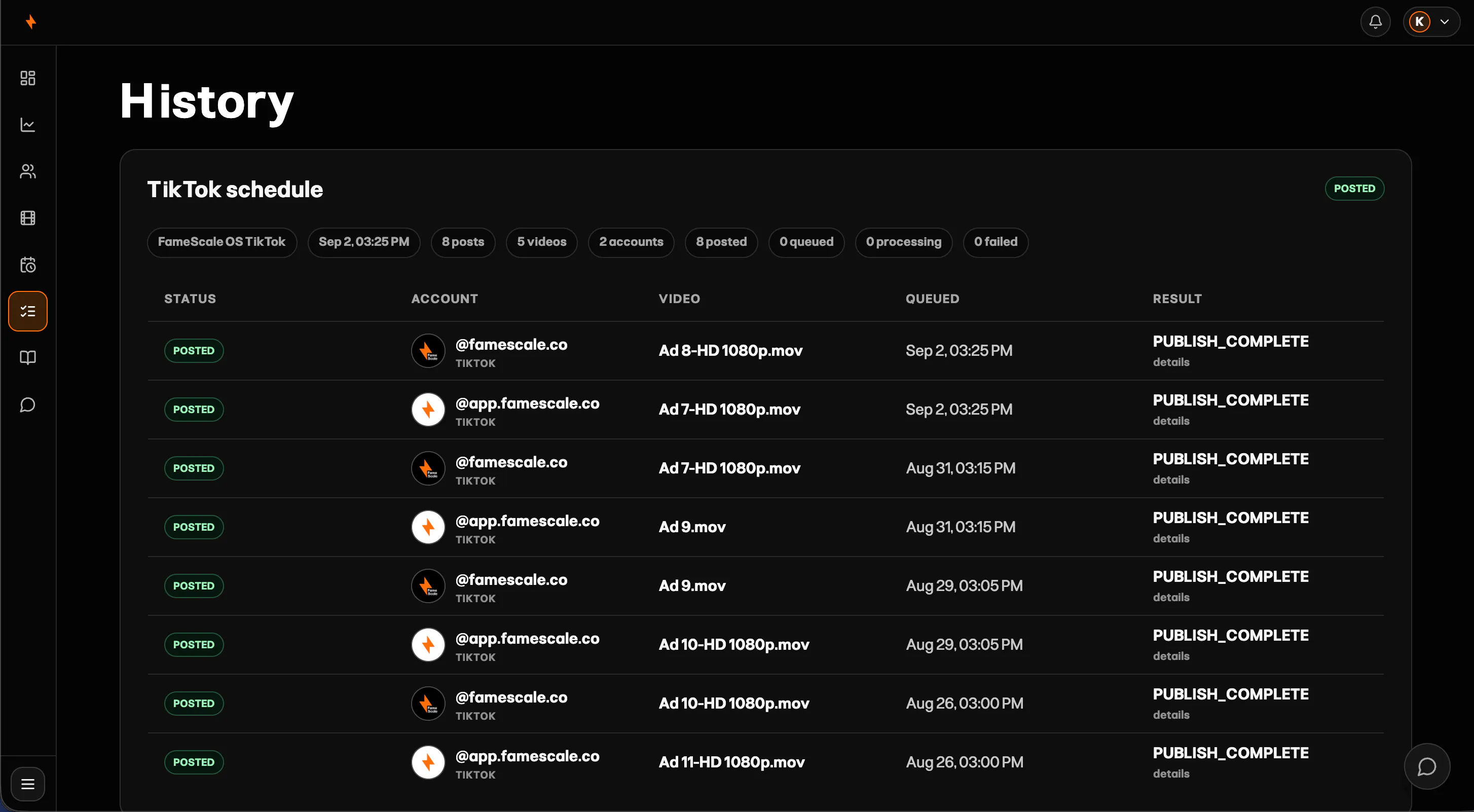
Task: Open the dashboard grid icon in sidebar
Action: pyautogui.click(x=27, y=78)
